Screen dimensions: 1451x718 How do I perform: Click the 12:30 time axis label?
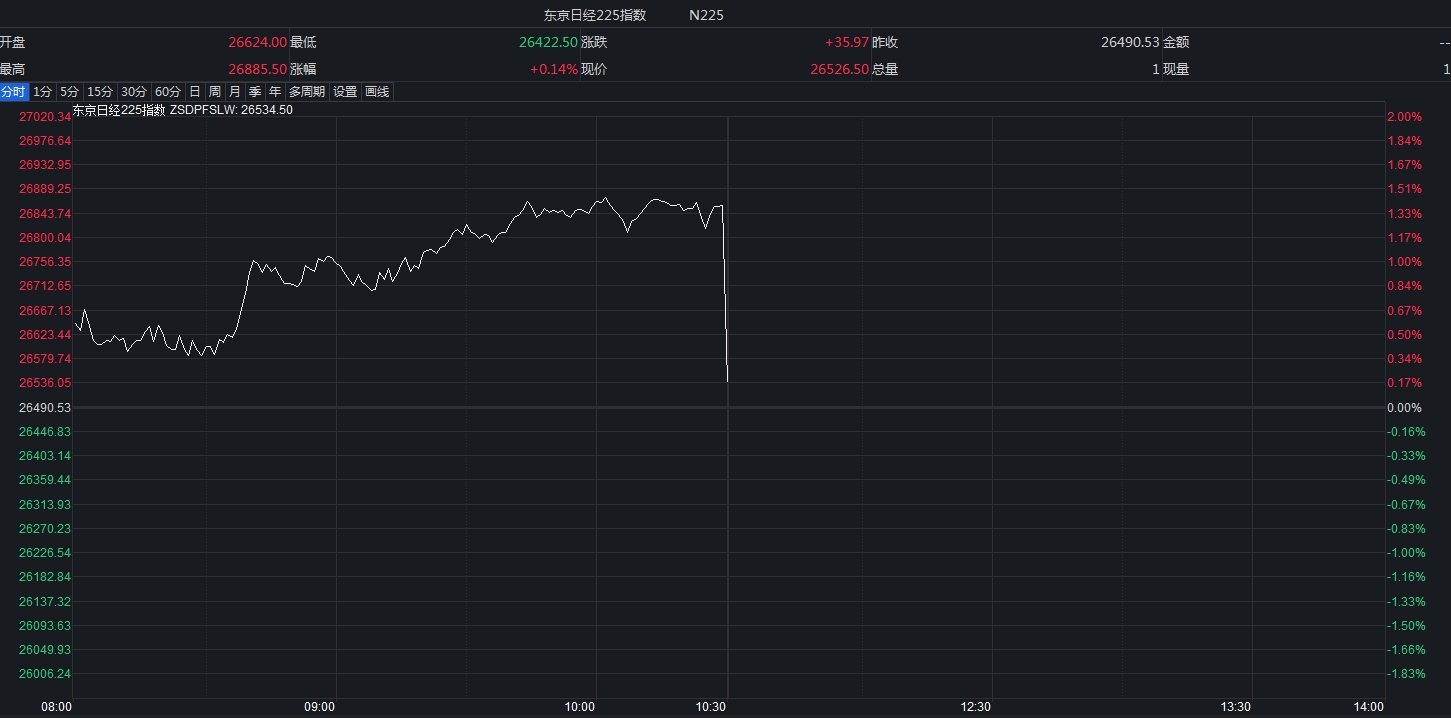point(975,707)
